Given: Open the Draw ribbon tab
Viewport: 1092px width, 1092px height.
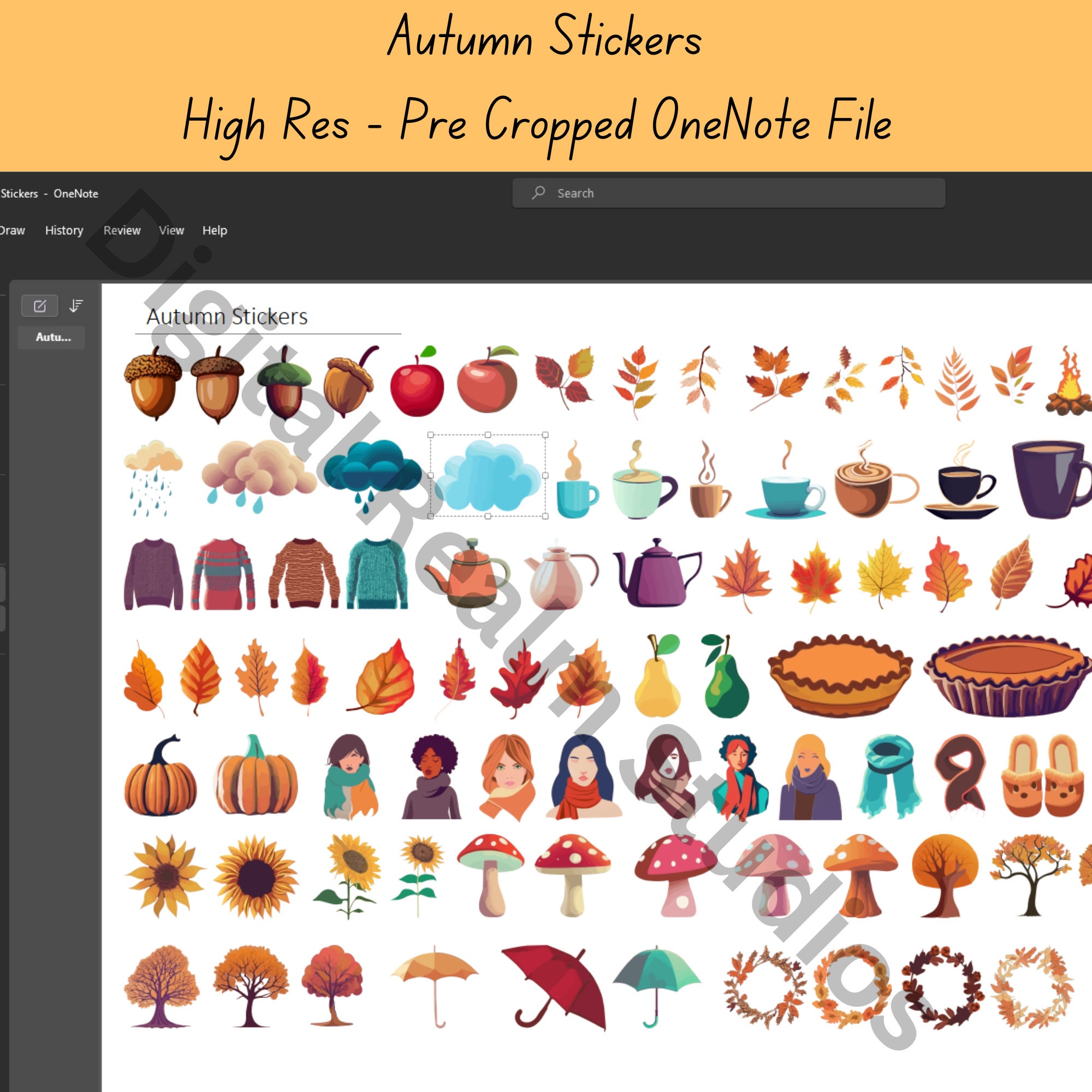Looking at the screenshot, I should (13, 230).
